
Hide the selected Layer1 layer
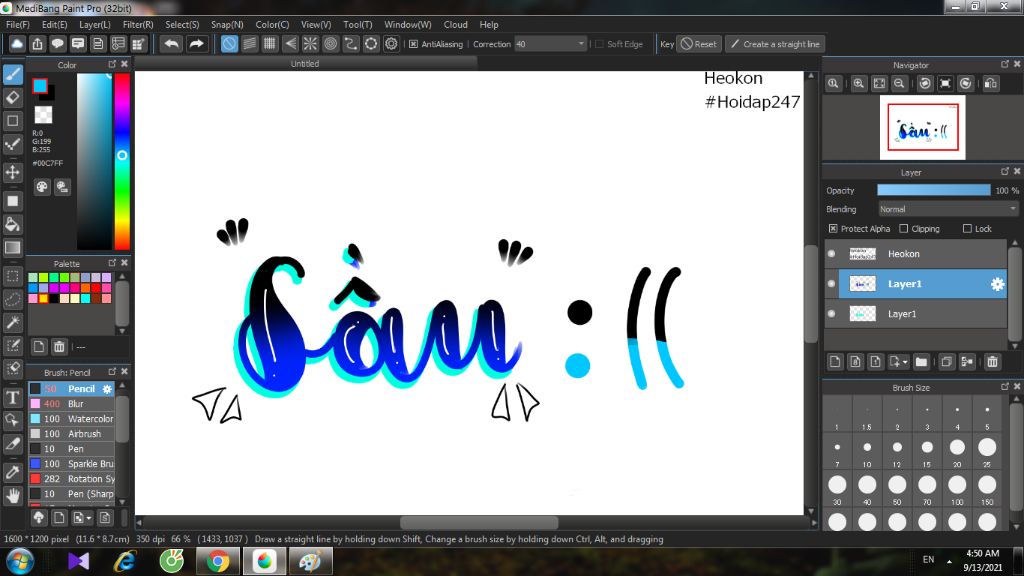pyautogui.click(x=831, y=284)
